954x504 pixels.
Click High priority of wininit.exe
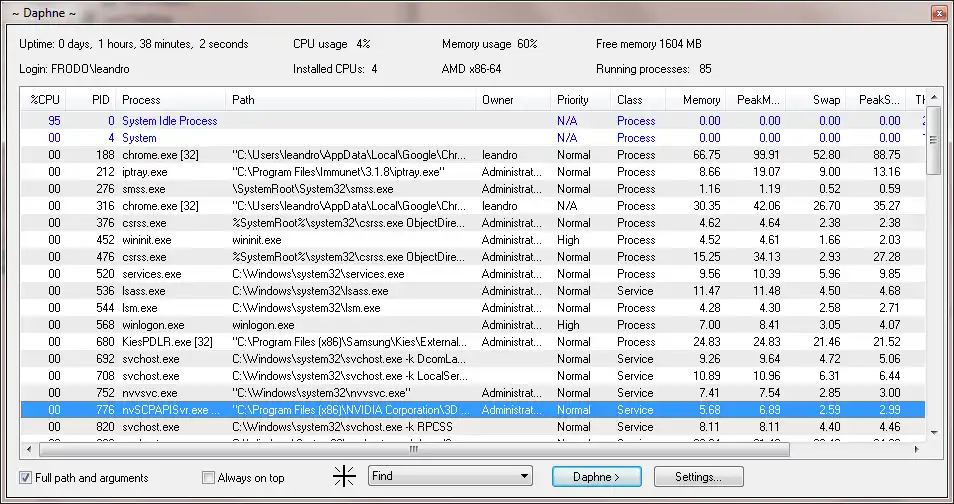click(x=568, y=240)
